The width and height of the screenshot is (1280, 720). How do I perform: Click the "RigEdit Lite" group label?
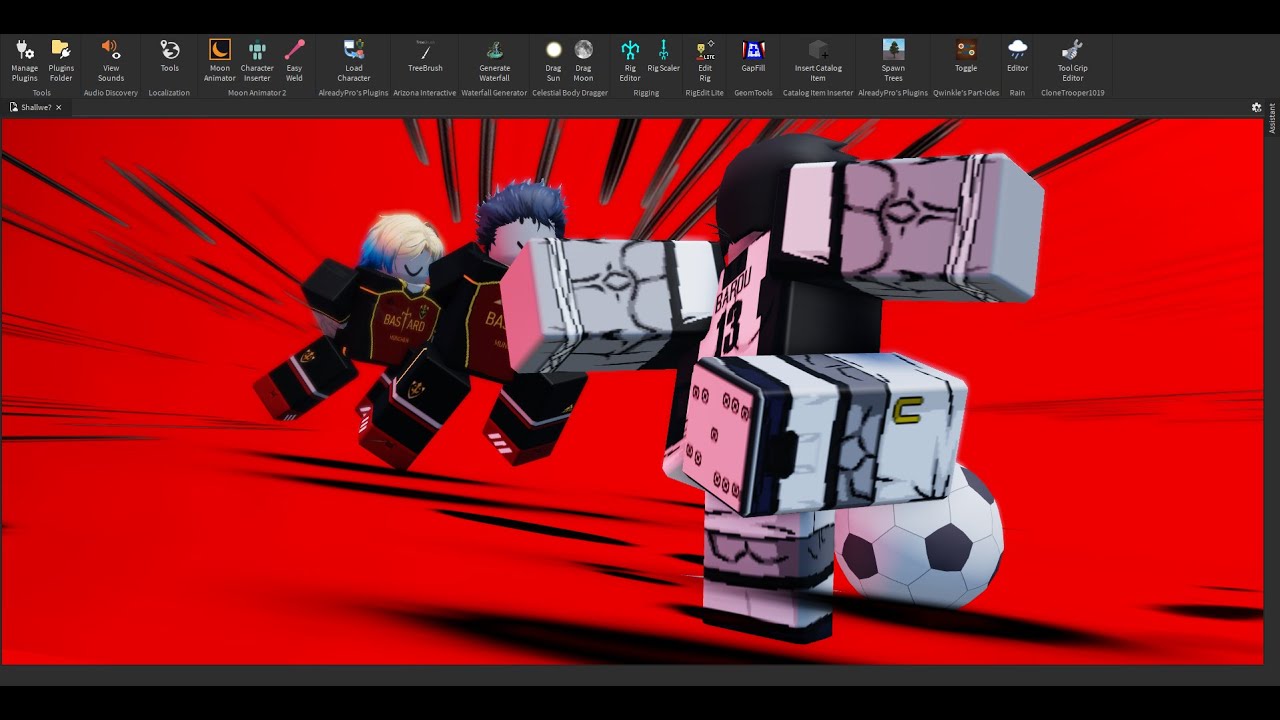pyautogui.click(x=705, y=93)
